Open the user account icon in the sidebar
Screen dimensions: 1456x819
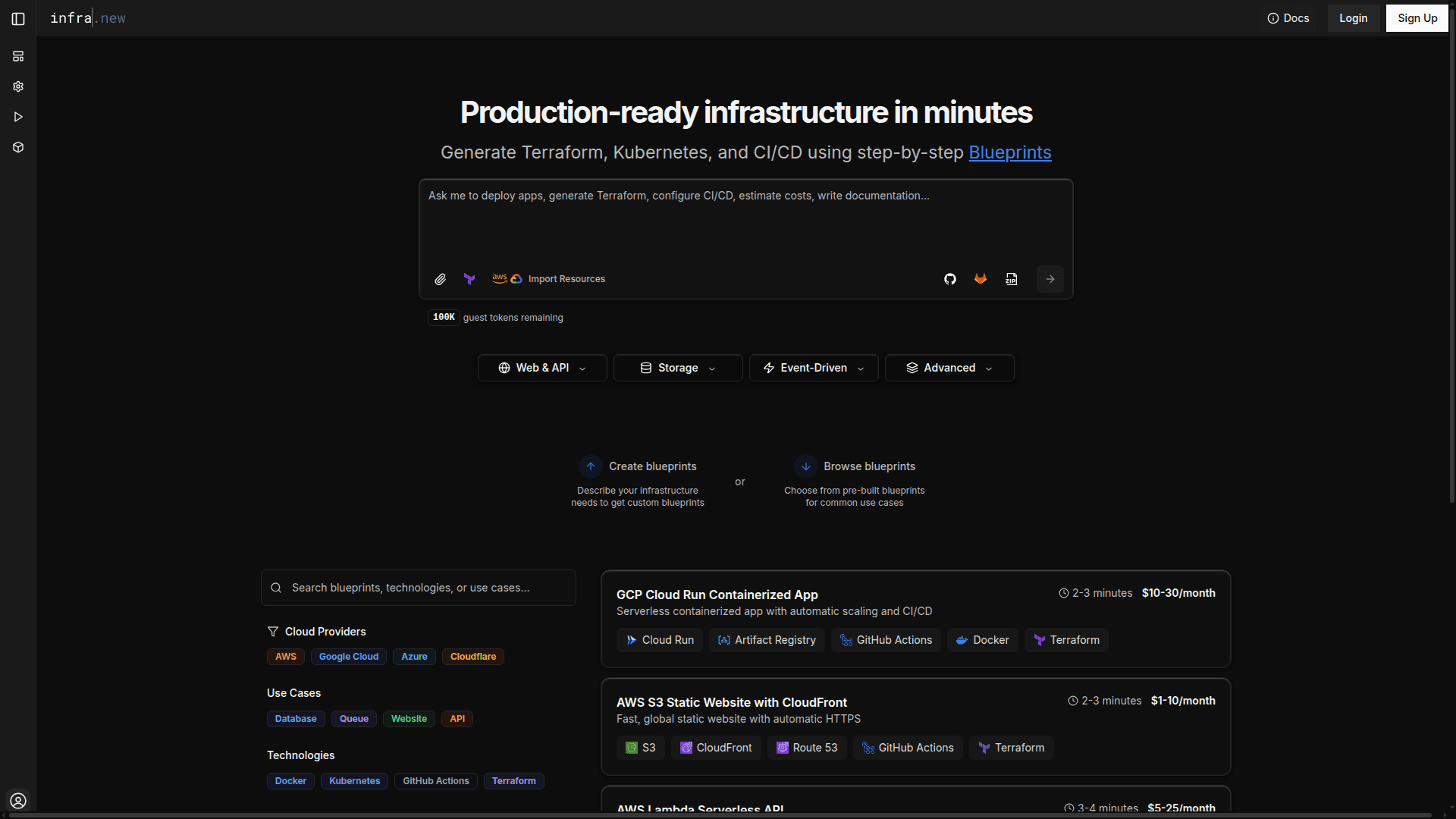18,801
